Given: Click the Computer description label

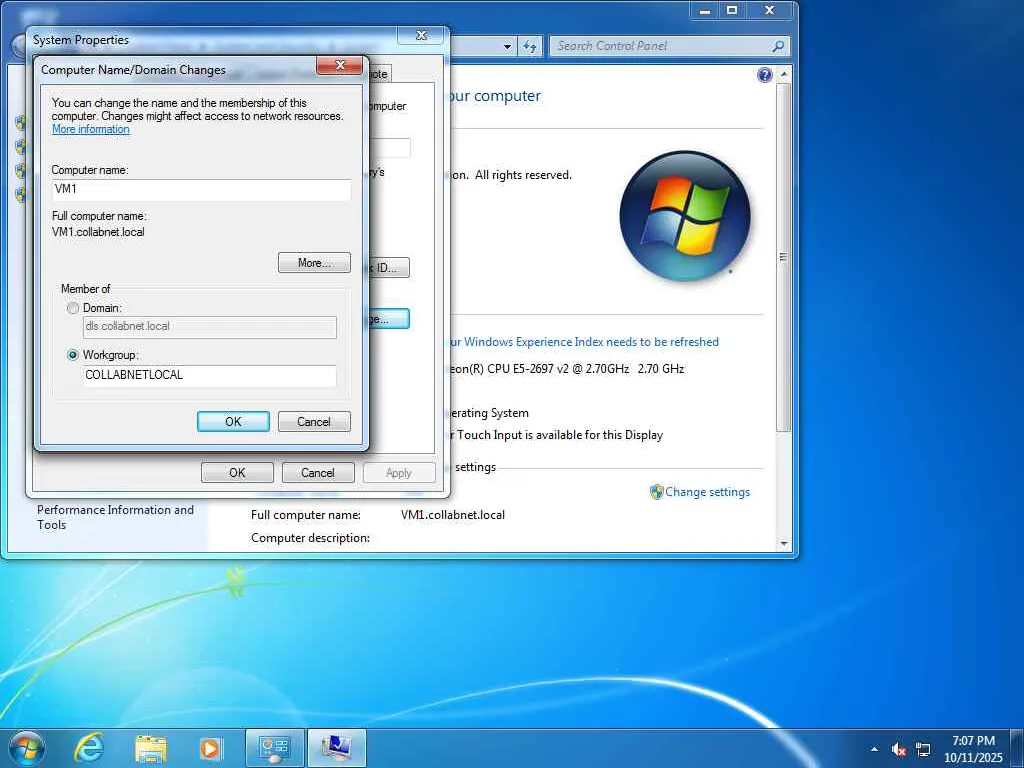Looking at the screenshot, I should 310,538.
